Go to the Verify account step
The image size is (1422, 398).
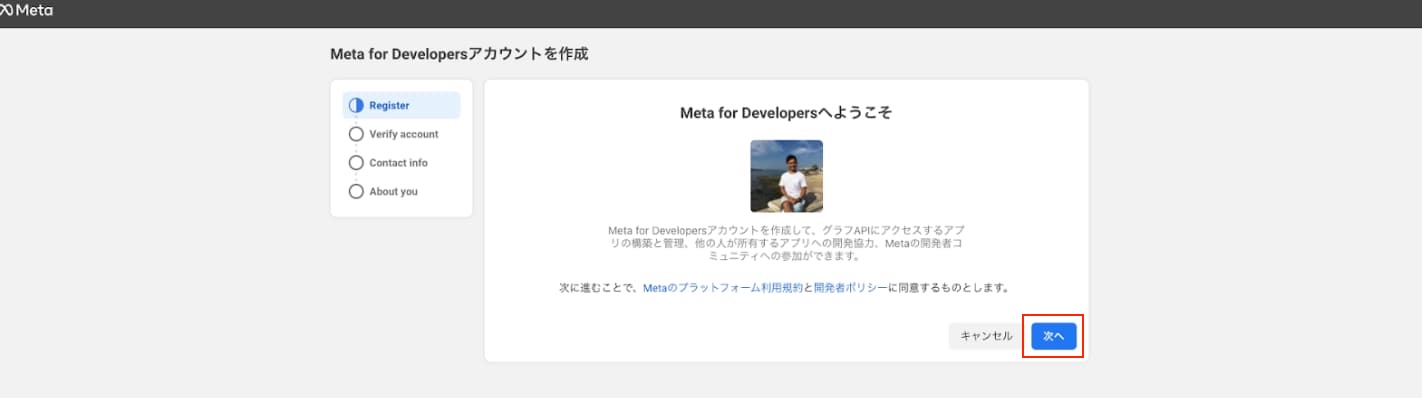click(x=404, y=134)
